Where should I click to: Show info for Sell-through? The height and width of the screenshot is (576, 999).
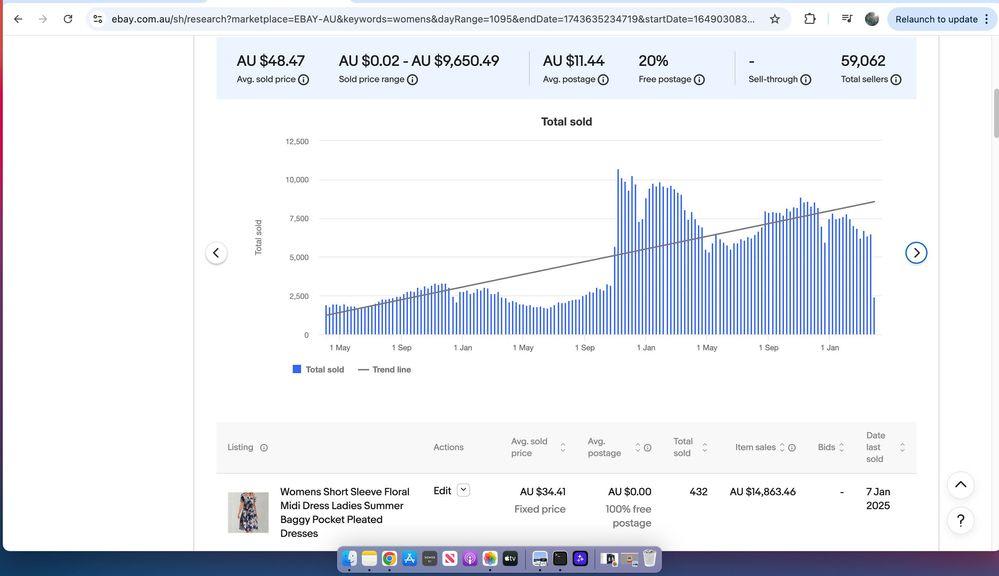tap(806, 80)
